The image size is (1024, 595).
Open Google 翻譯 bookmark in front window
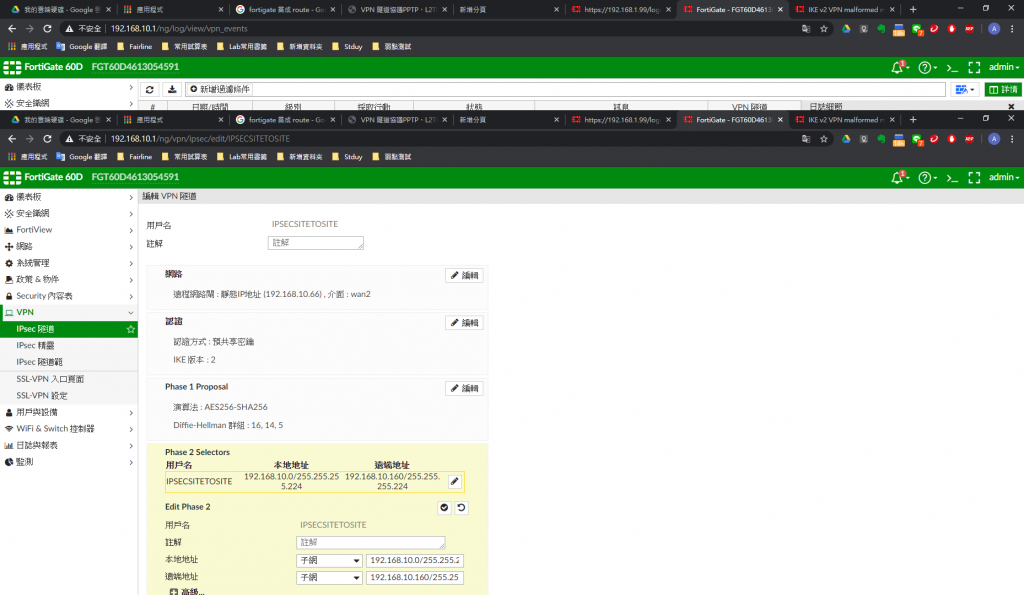(82, 157)
